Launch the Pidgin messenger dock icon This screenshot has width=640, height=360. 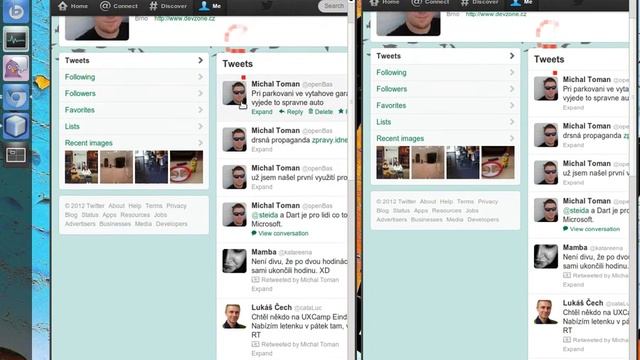[16, 68]
